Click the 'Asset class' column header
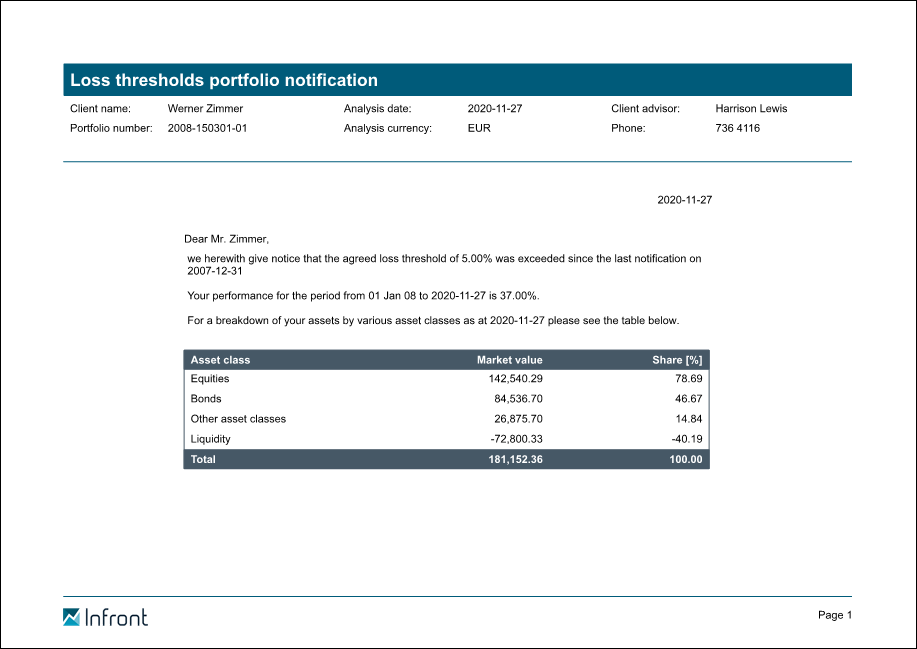Screen dimensions: 917x649 [x=220, y=359]
